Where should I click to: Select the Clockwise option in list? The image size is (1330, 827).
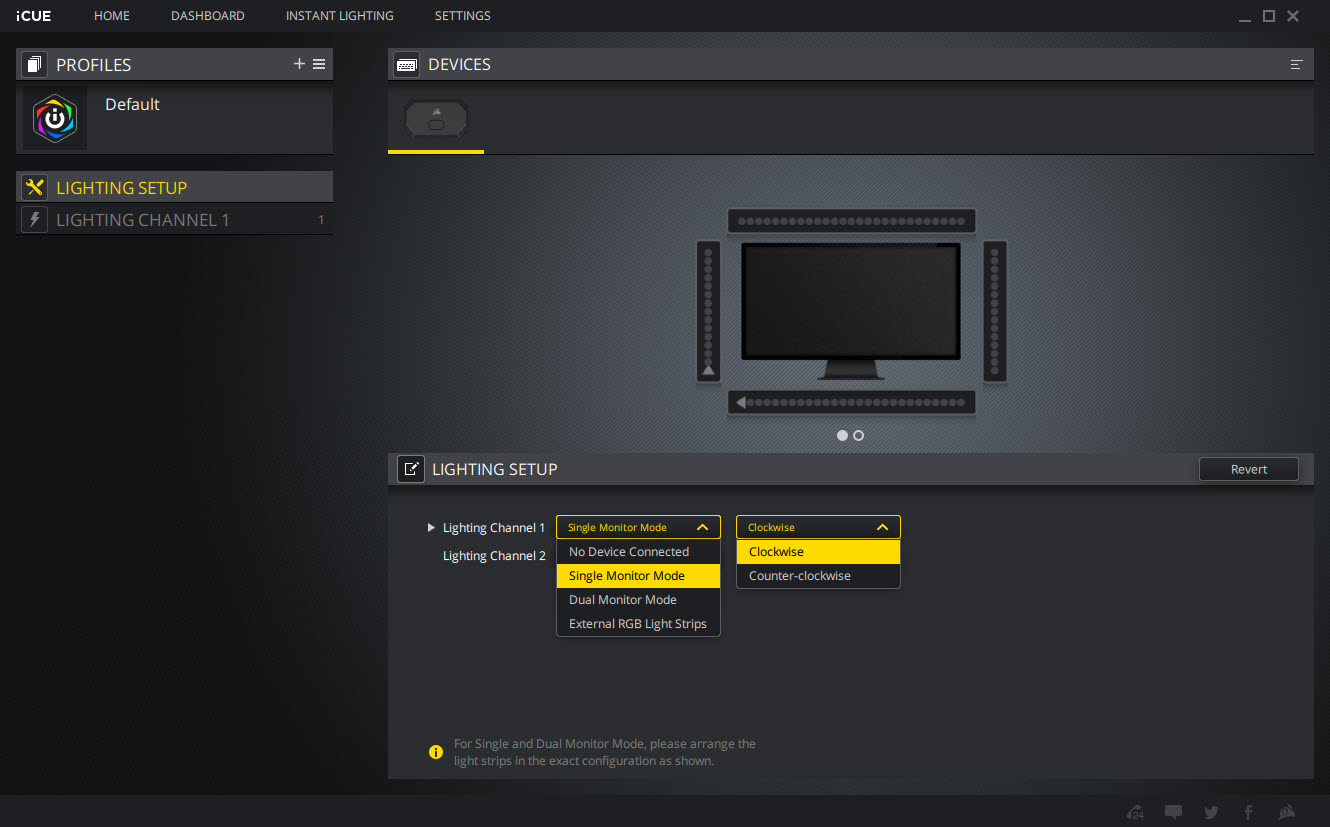[818, 552]
